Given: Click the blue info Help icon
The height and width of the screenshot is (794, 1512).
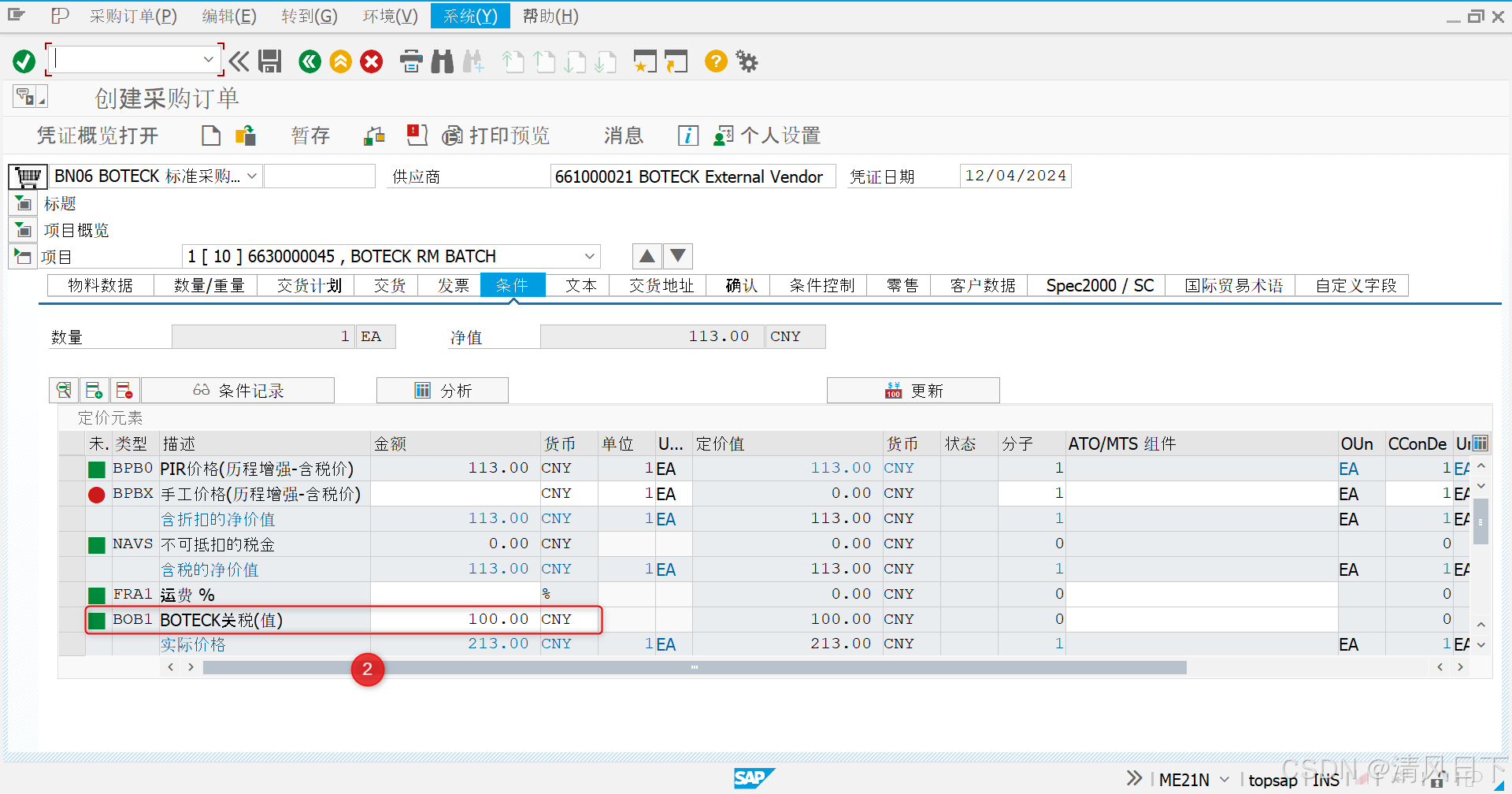Looking at the screenshot, I should coord(687,135).
